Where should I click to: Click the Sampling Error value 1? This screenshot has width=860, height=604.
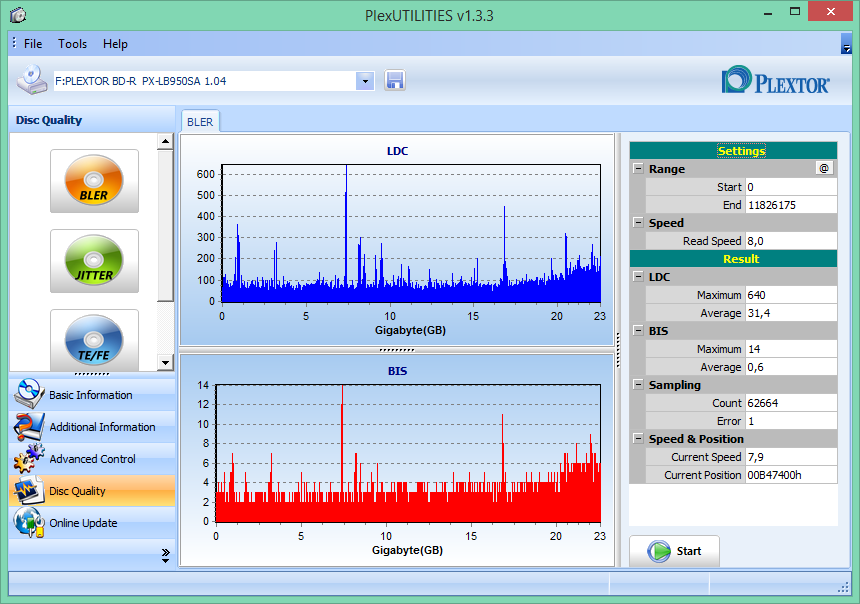pos(790,421)
